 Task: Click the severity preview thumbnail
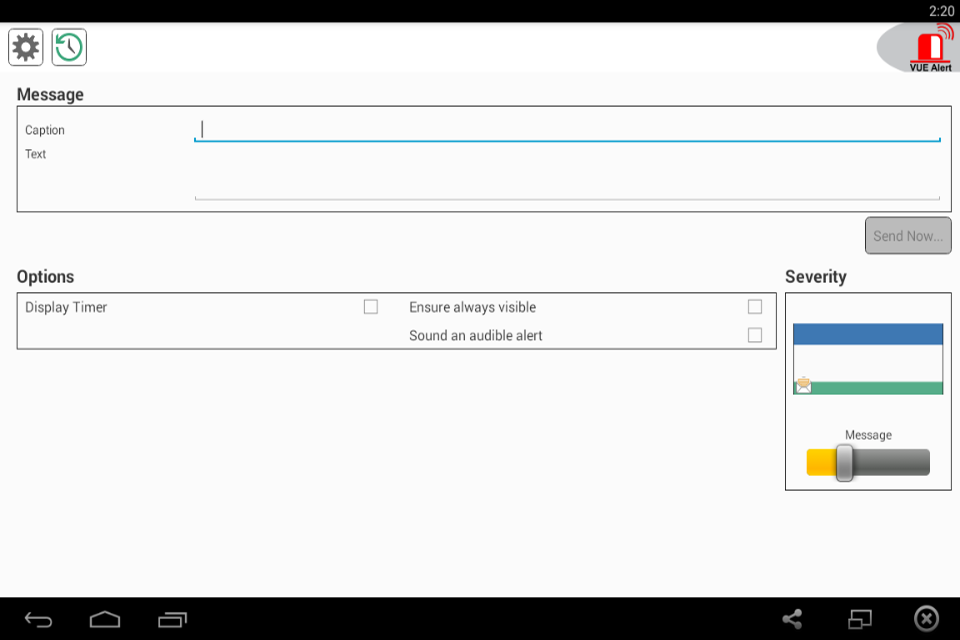click(x=868, y=359)
